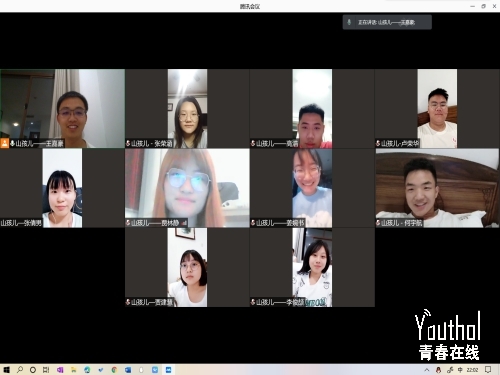Switch the Chinese input method indicator
500x375 pixels.
click(x=460, y=370)
